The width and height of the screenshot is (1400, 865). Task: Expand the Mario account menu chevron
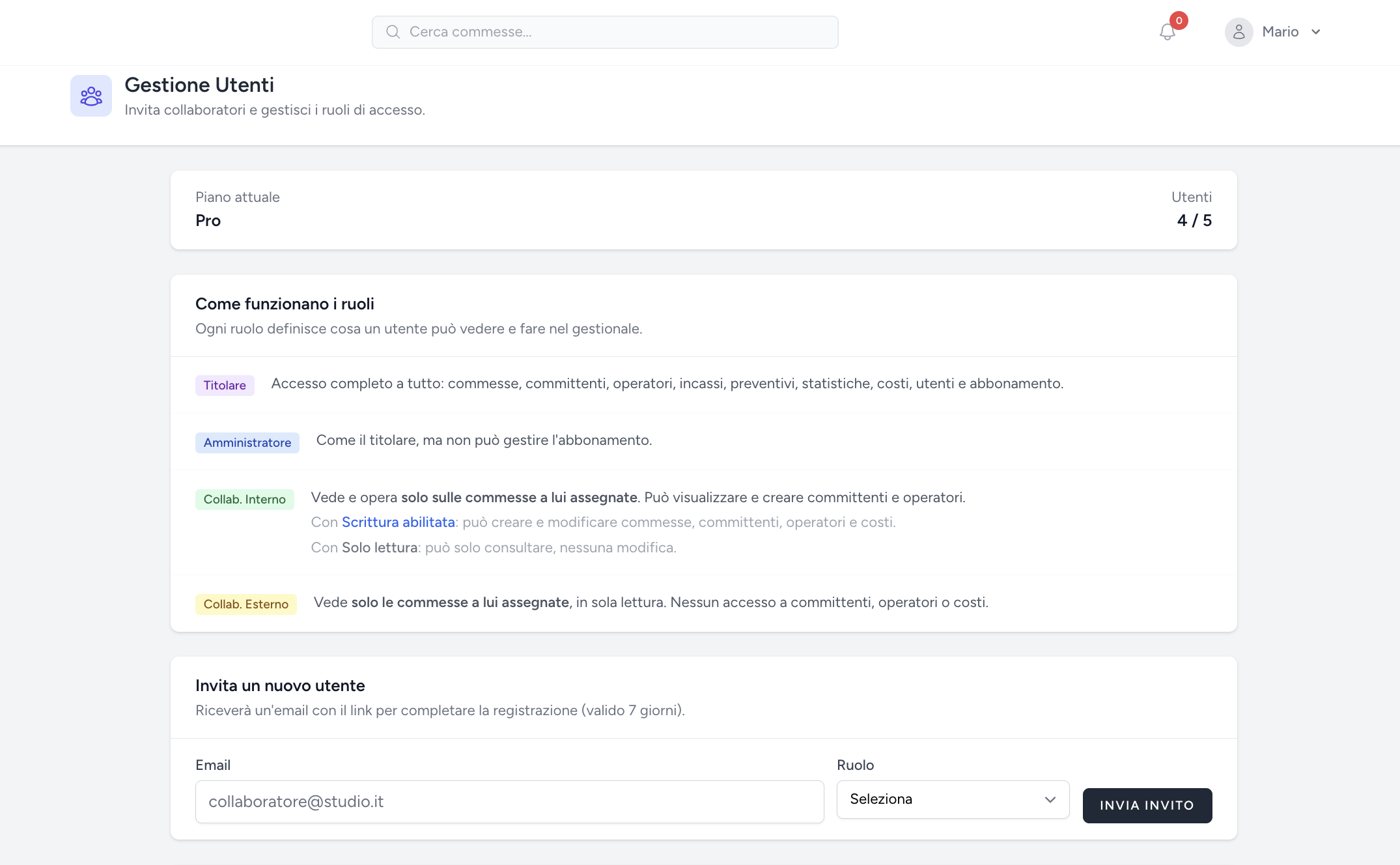click(x=1315, y=32)
